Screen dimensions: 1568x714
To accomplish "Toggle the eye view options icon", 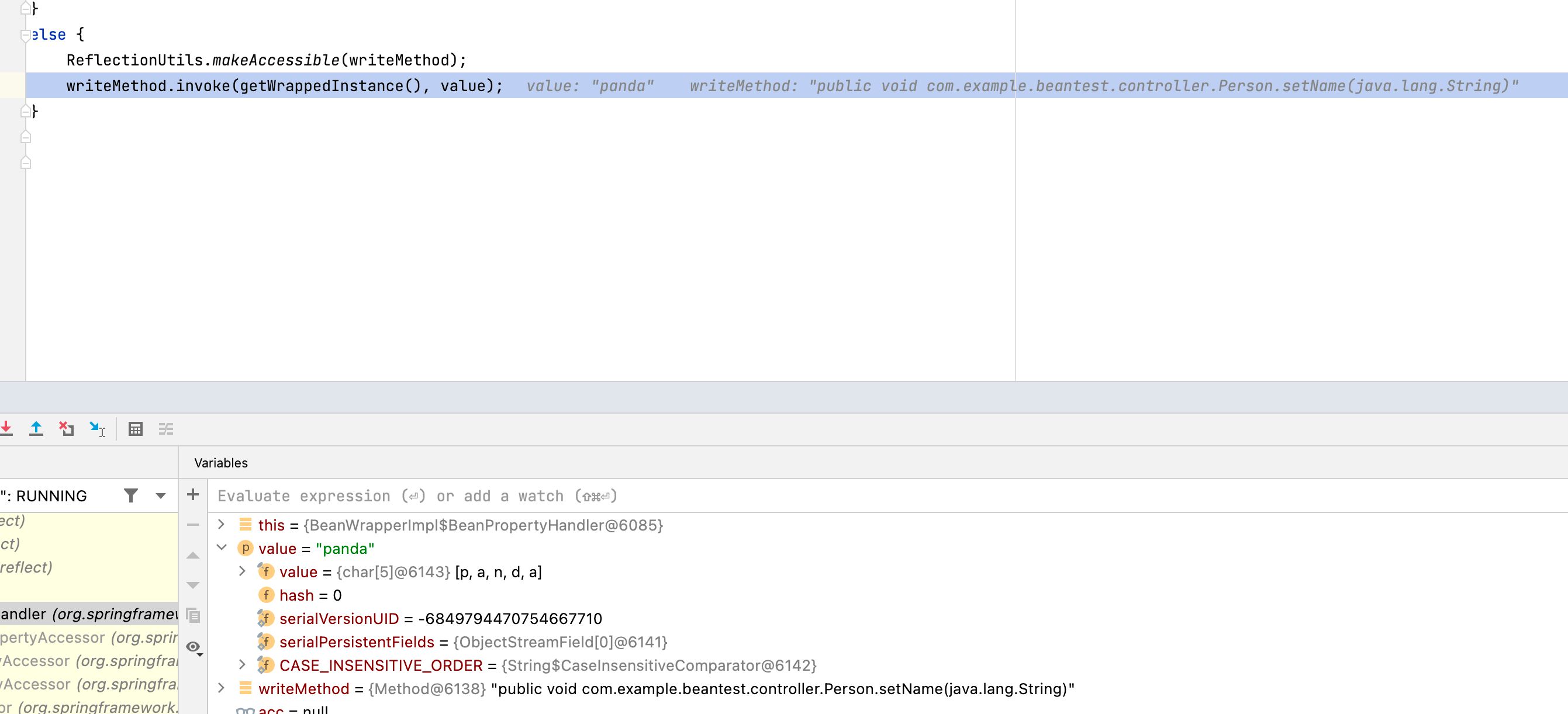I will click(x=194, y=647).
